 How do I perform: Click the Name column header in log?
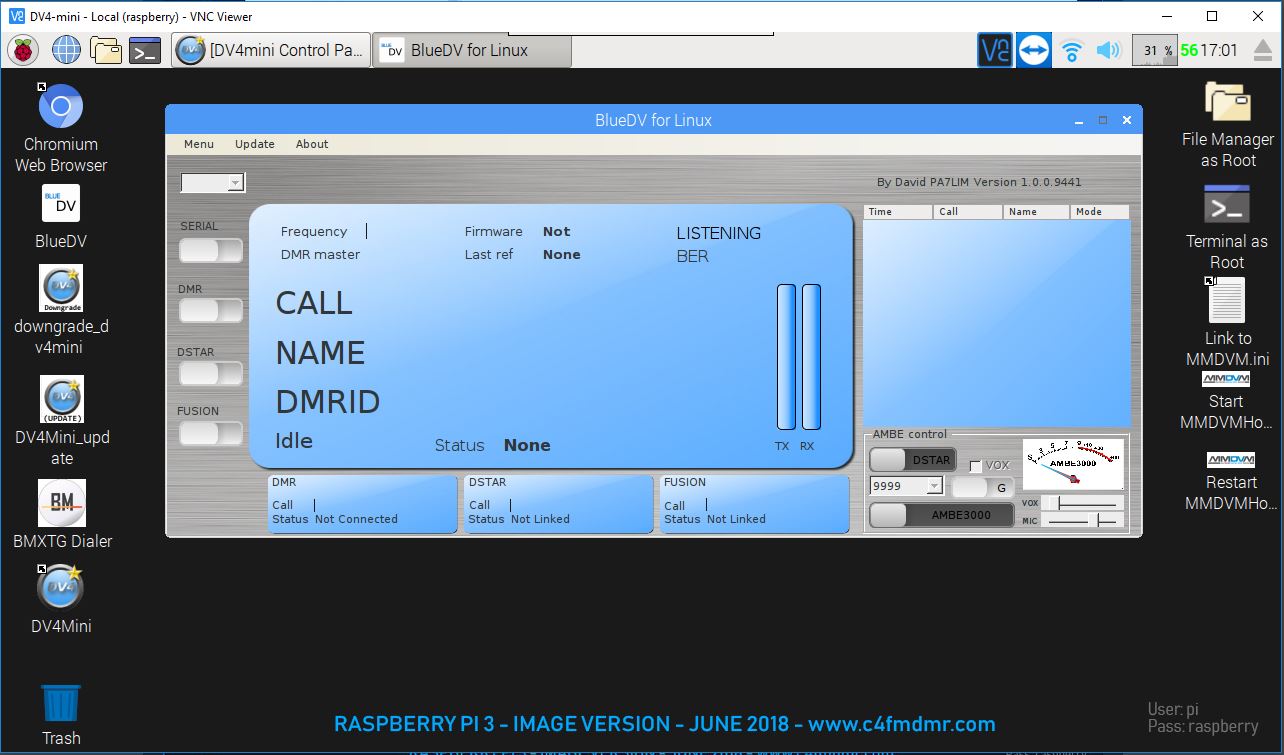pyautogui.click(x=1036, y=212)
